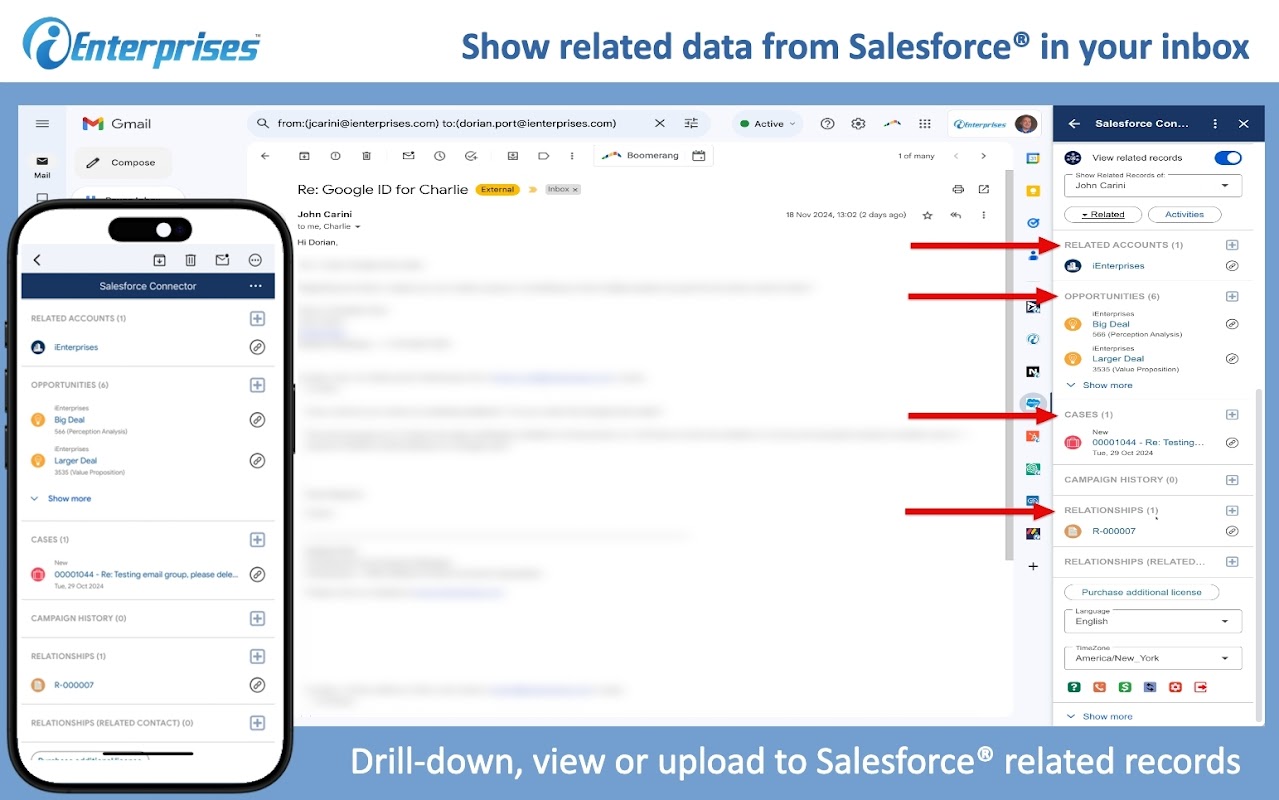Add a new case in side panel

1232,415
